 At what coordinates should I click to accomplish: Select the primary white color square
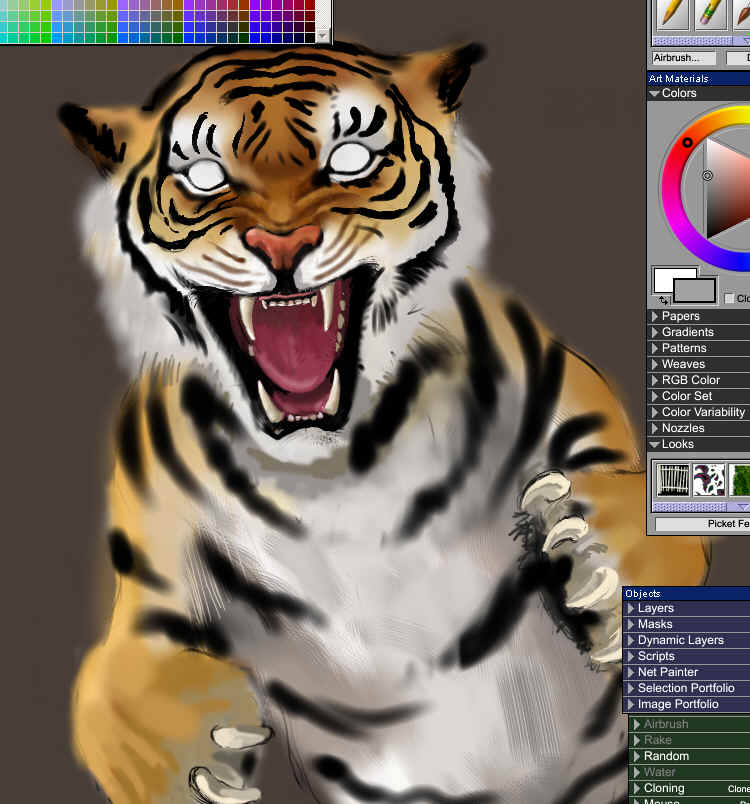pyautogui.click(x=666, y=279)
